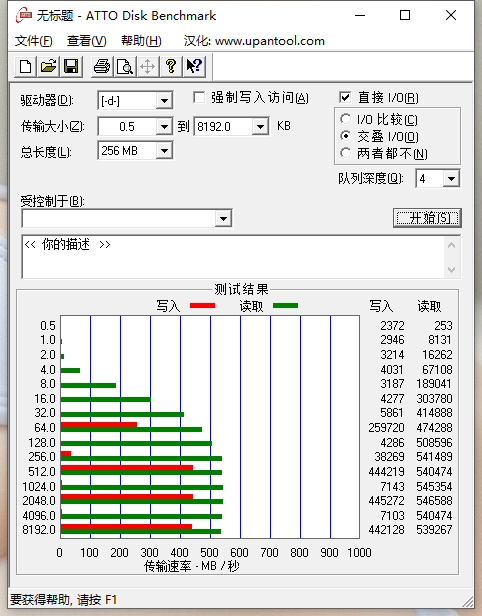Click write value 259720

pos(386,427)
